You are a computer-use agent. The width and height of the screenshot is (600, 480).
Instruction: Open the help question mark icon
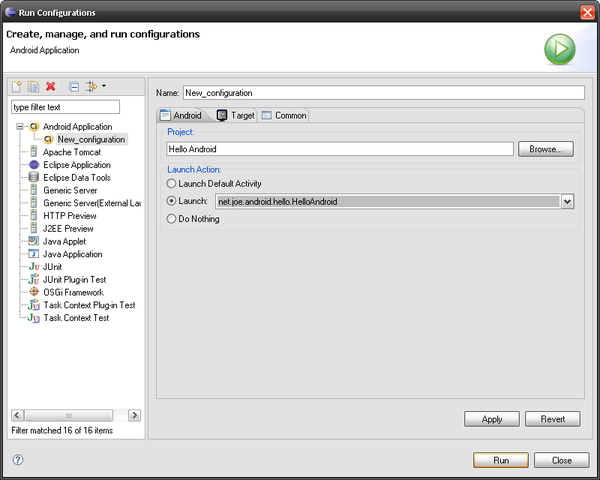pos(17,460)
